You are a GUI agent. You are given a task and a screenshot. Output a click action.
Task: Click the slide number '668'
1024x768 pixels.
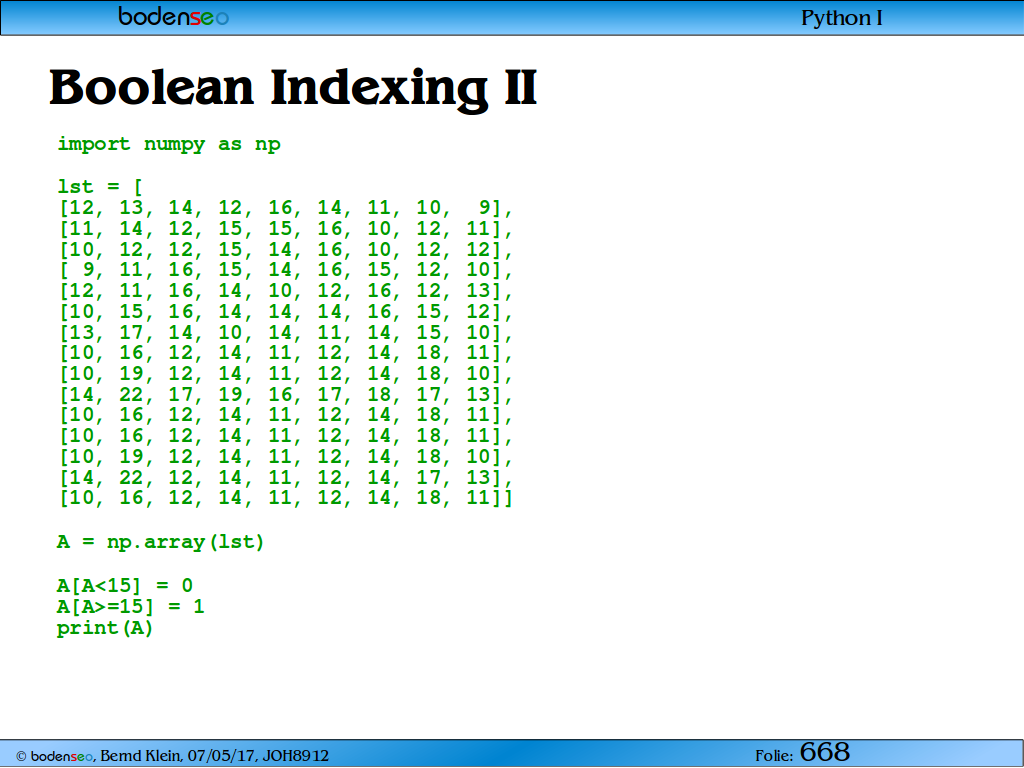(x=825, y=752)
